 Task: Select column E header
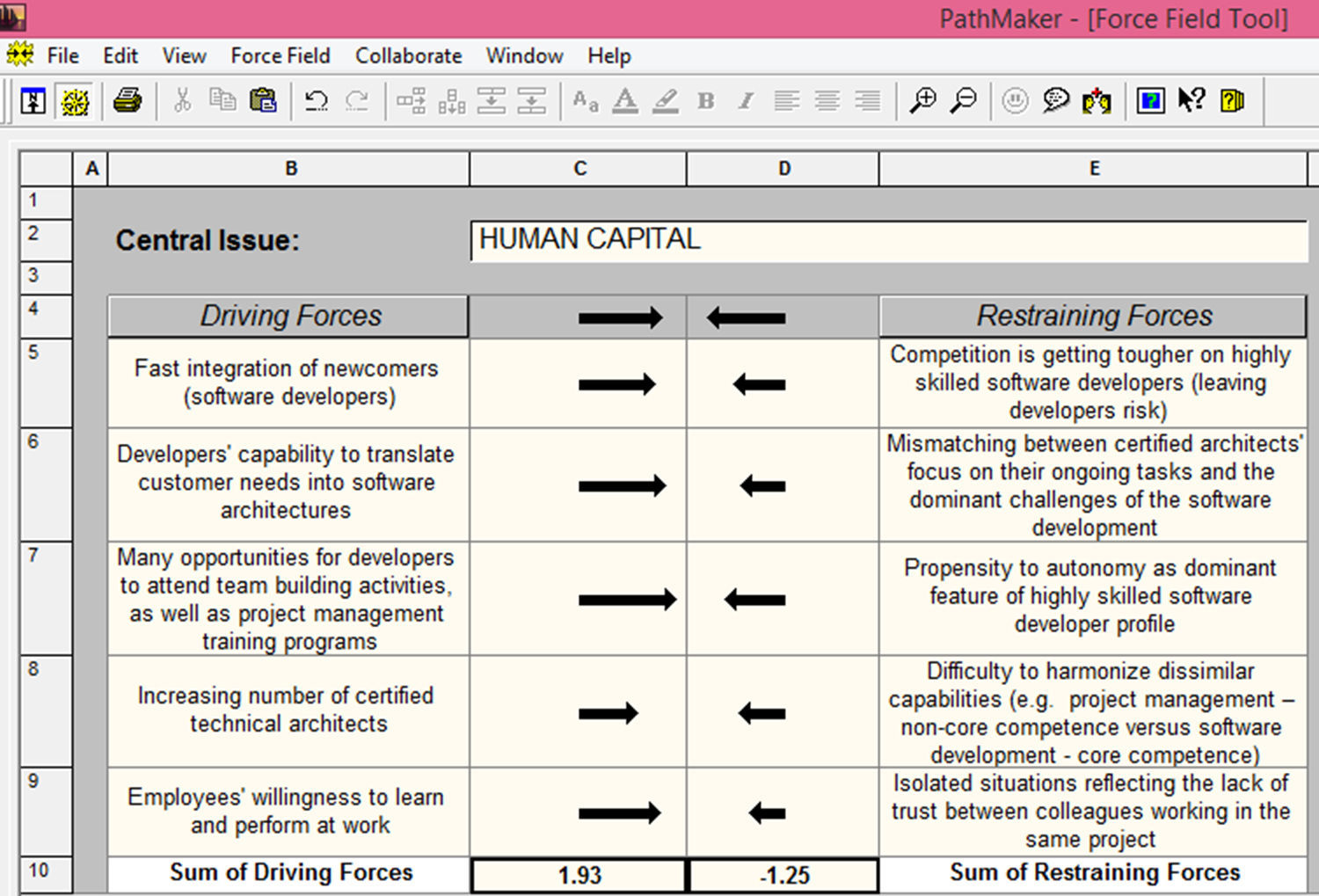coord(1094,169)
